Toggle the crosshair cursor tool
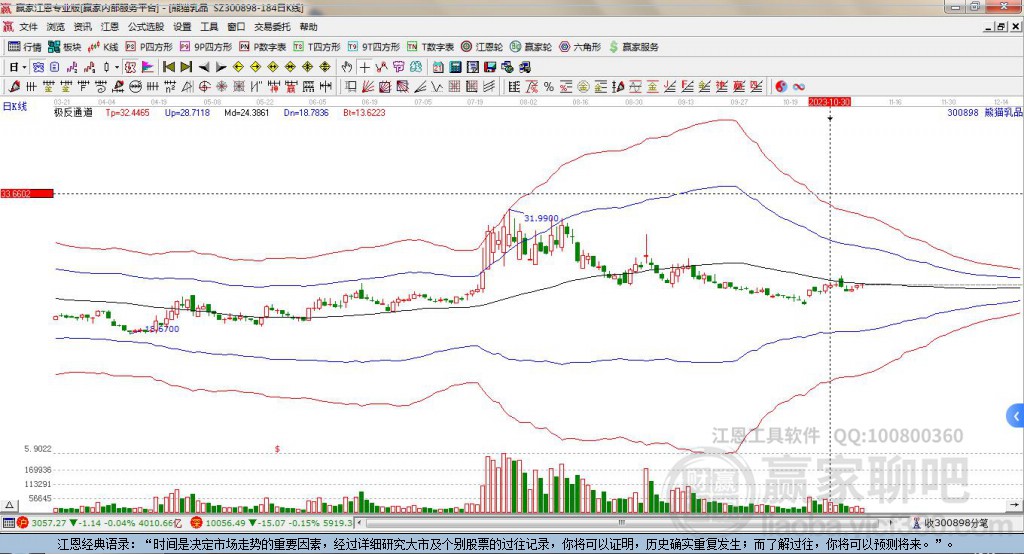Viewport: 1024px width, 554px height. (364, 67)
